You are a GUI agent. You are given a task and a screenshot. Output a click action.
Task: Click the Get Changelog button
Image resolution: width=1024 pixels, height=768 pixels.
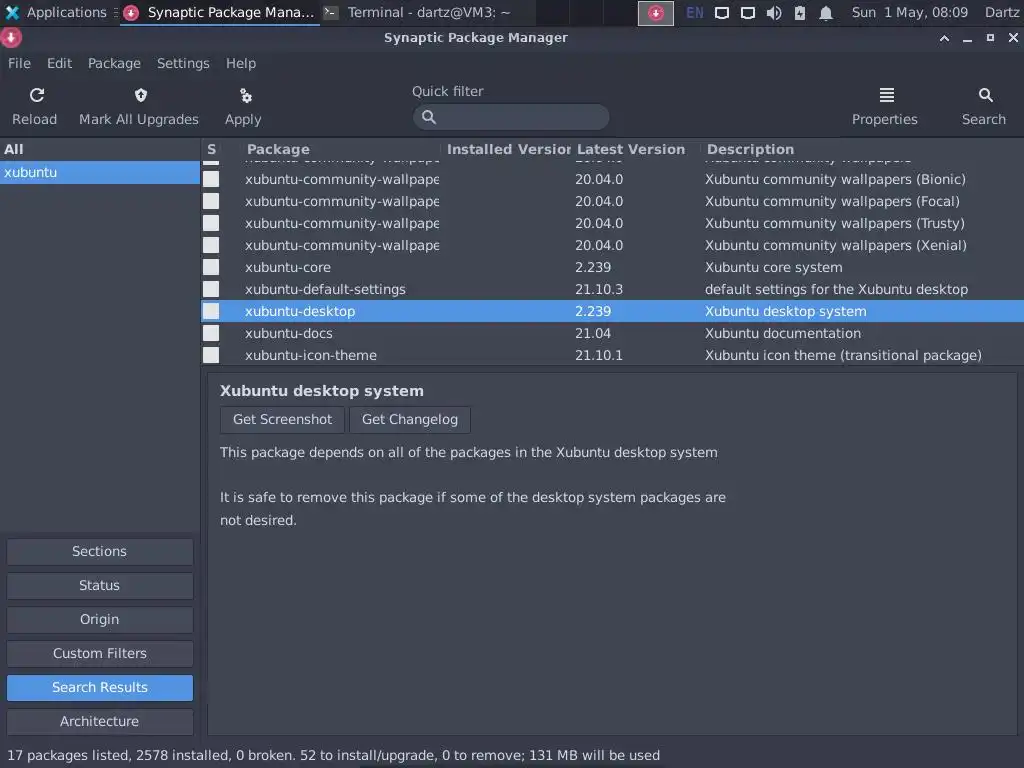click(409, 419)
